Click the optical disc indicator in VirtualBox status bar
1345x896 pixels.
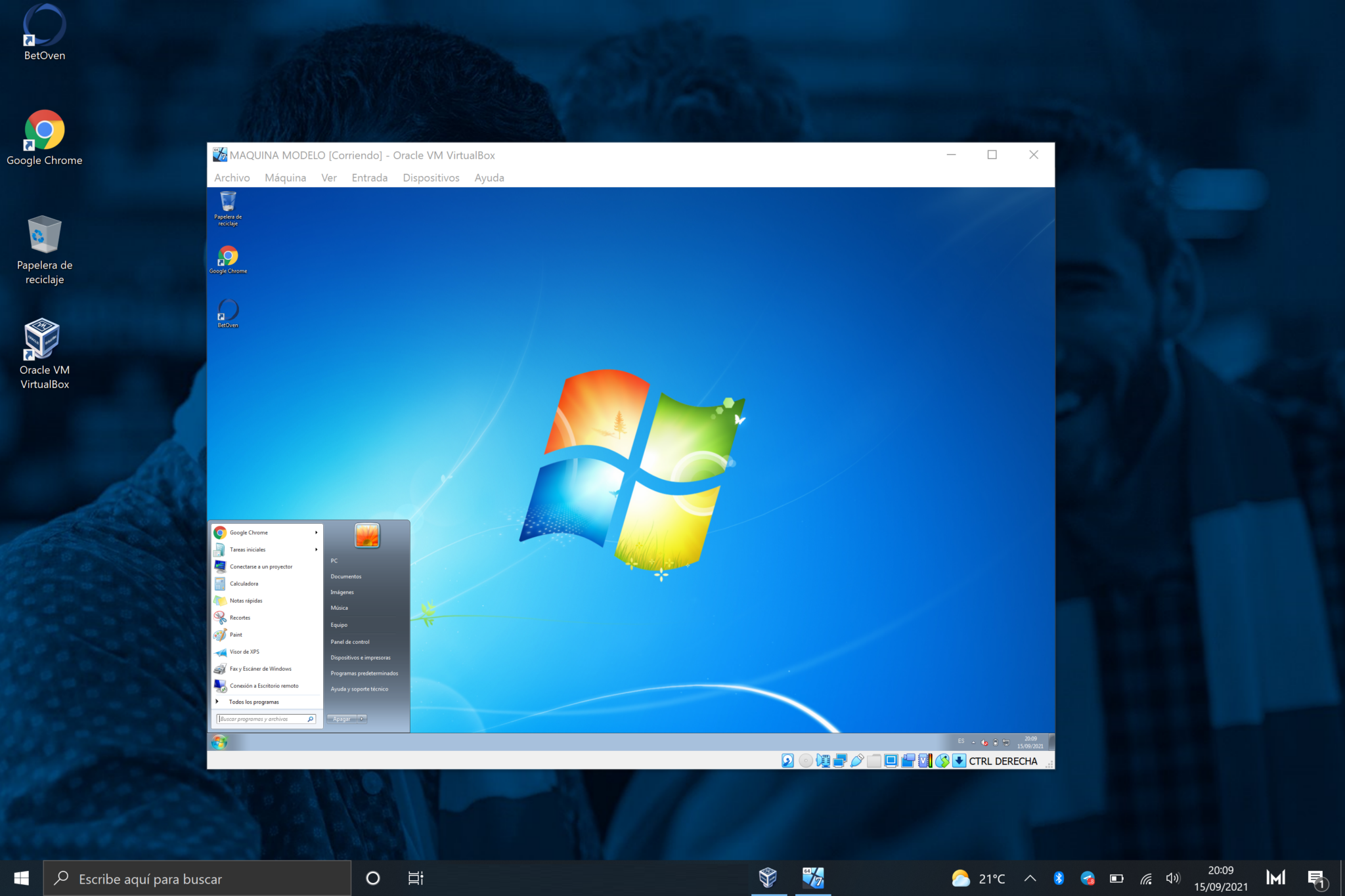[x=806, y=761]
